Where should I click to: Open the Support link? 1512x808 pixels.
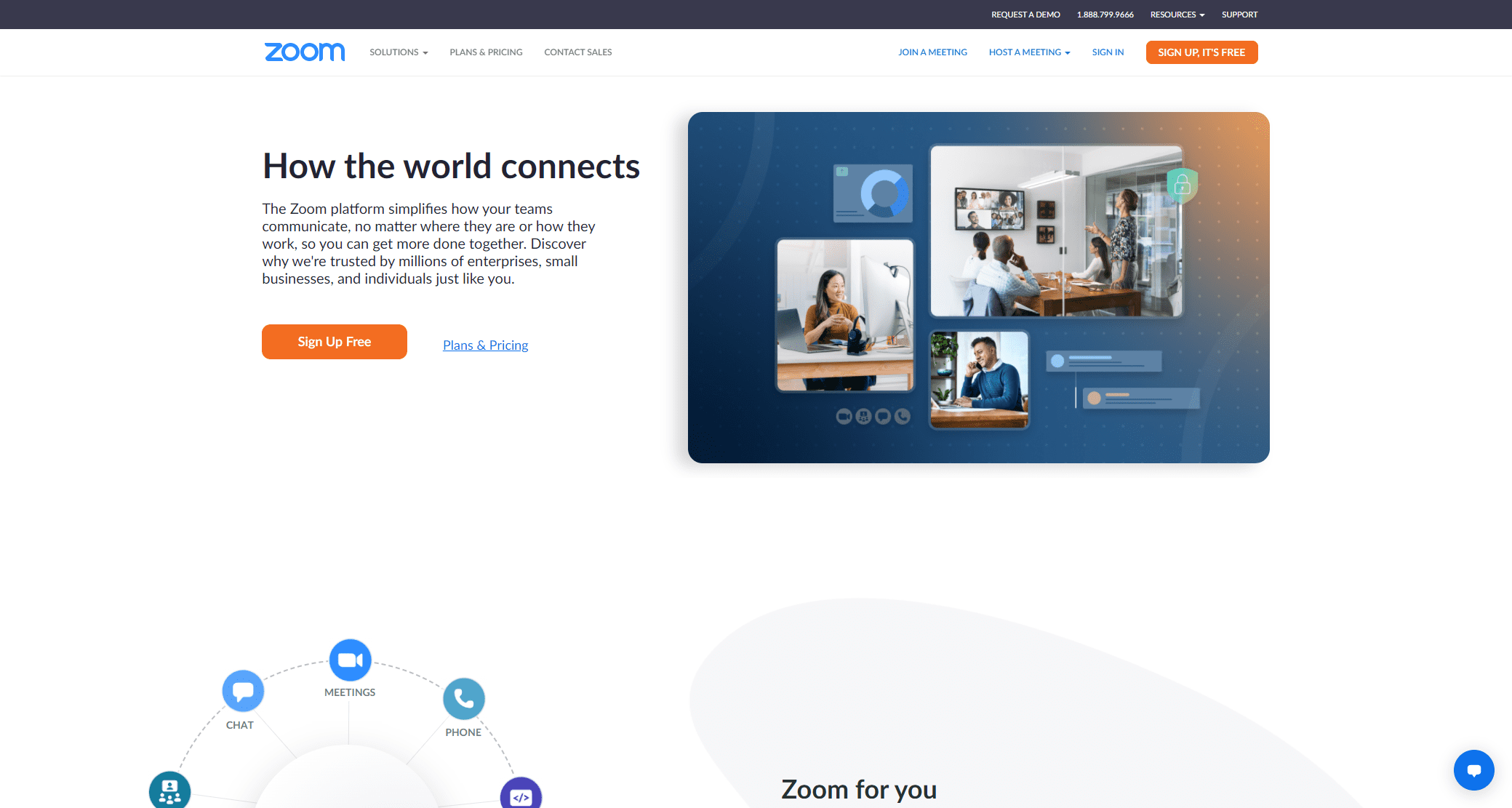(1239, 15)
